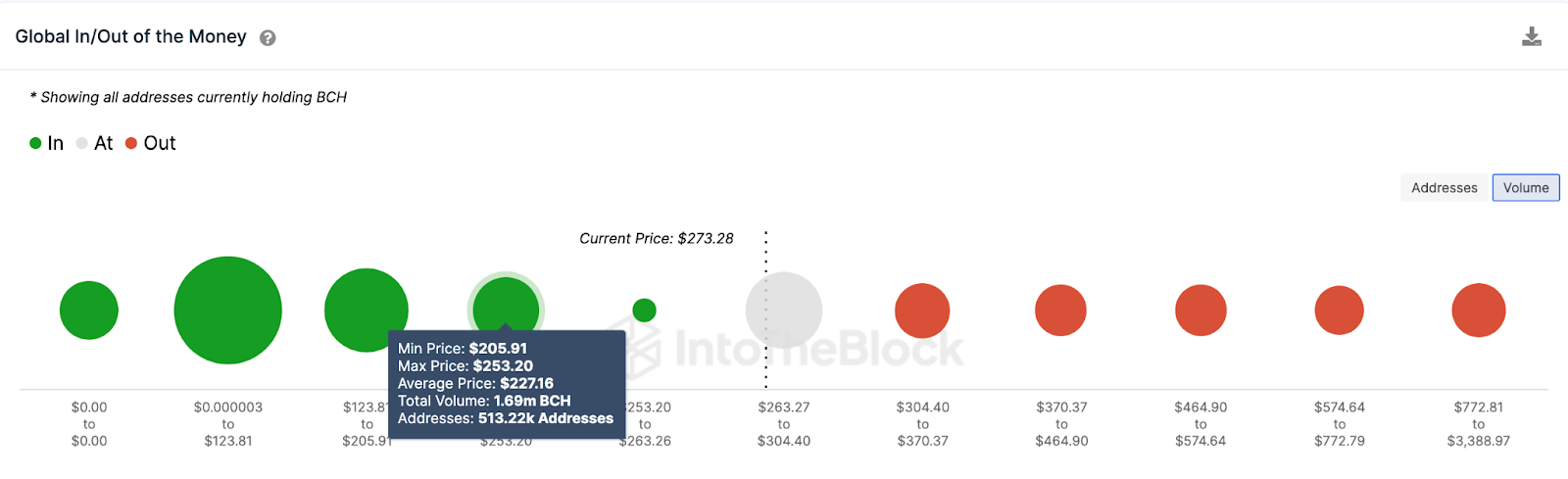
Task: Select red bubble for $304.40 to $370.37
Action: click(922, 311)
